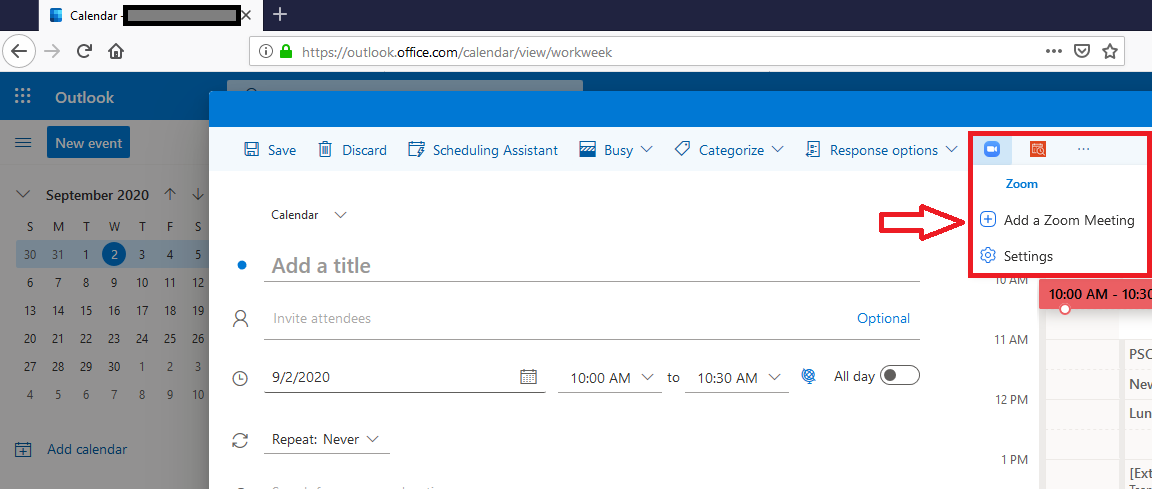This screenshot has height=489, width=1152.
Task: Click the browser home icon
Action: (115, 51)
